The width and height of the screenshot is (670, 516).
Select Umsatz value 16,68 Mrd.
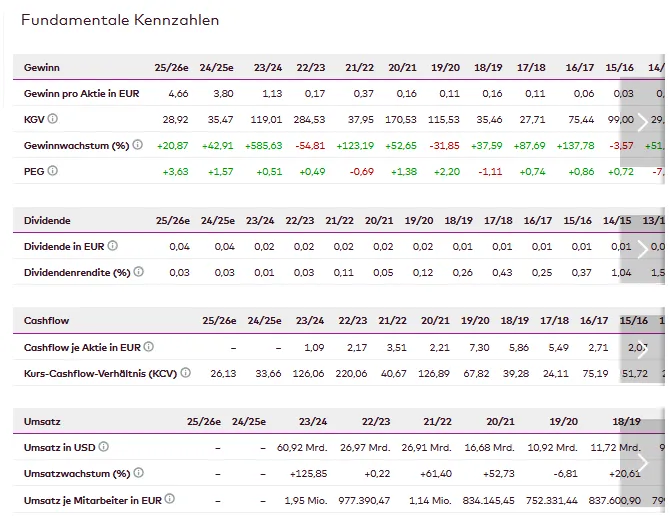point(490,448)
